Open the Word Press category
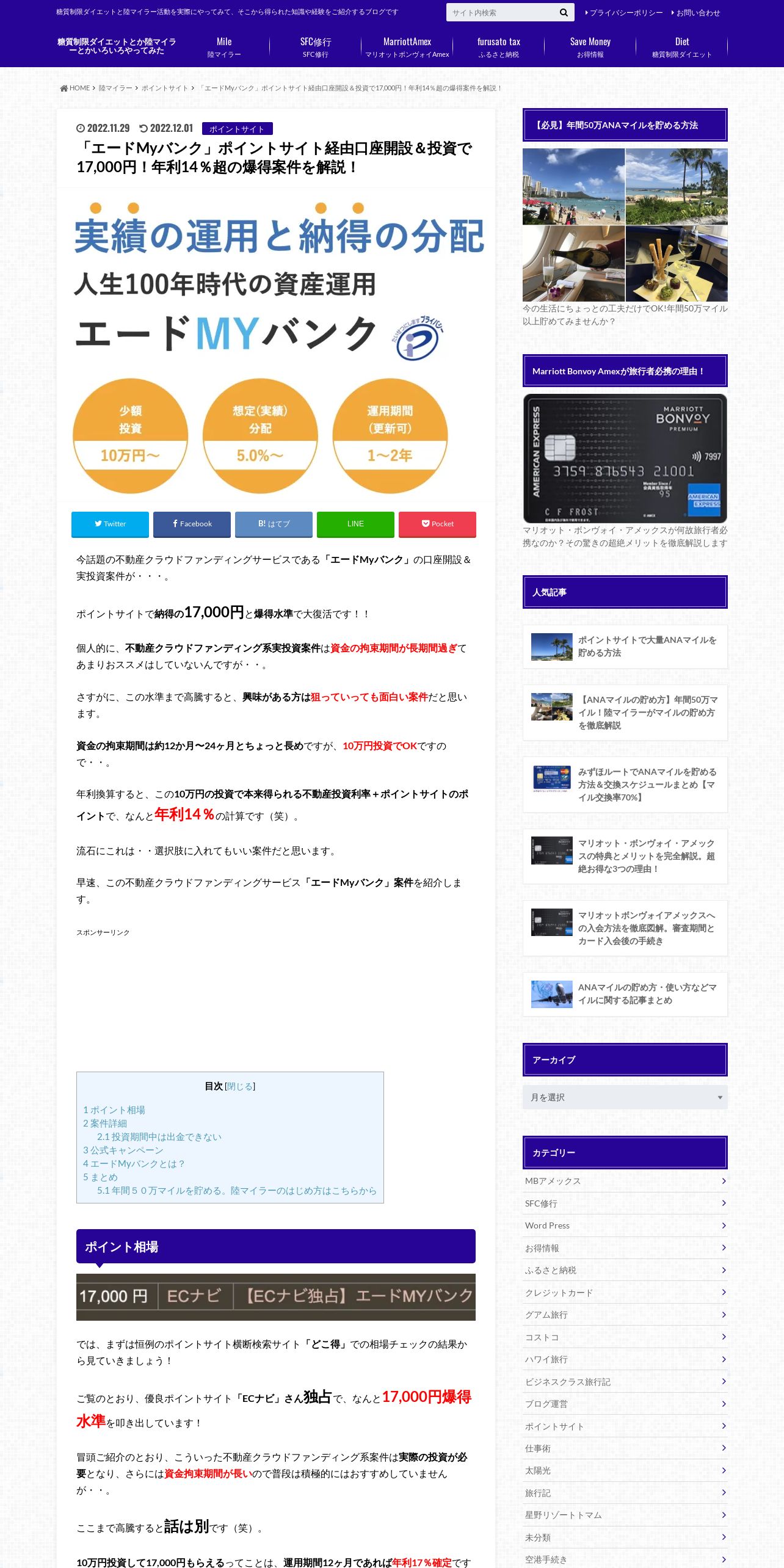Image resolution: width=784 pixels, height=1568 pixels. [x=625, y=1225]
